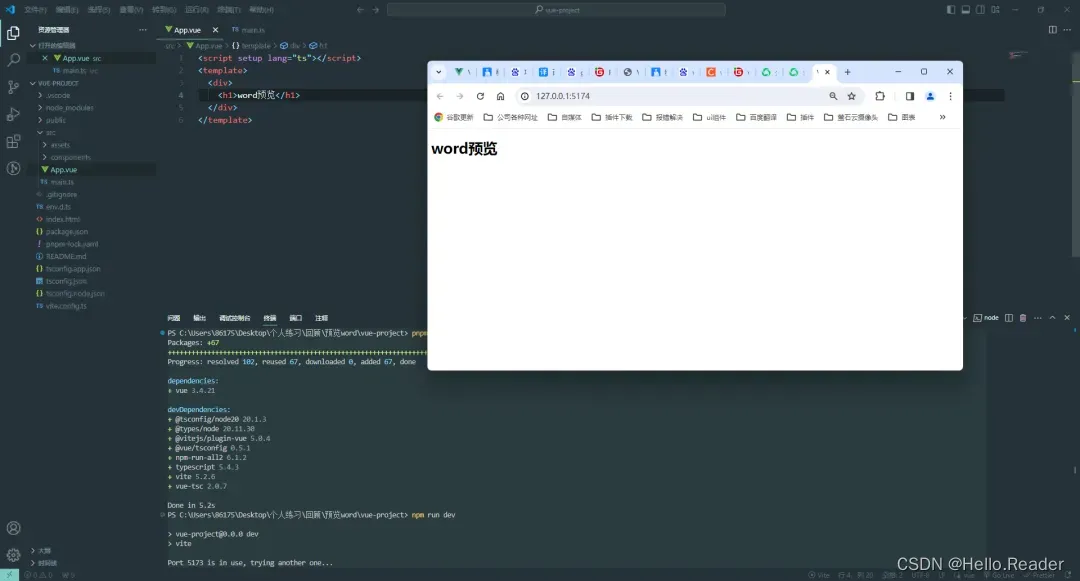Open the Accounts icon in the activity bar
Screen dimensions: 1080x581
tap(13, 528)
